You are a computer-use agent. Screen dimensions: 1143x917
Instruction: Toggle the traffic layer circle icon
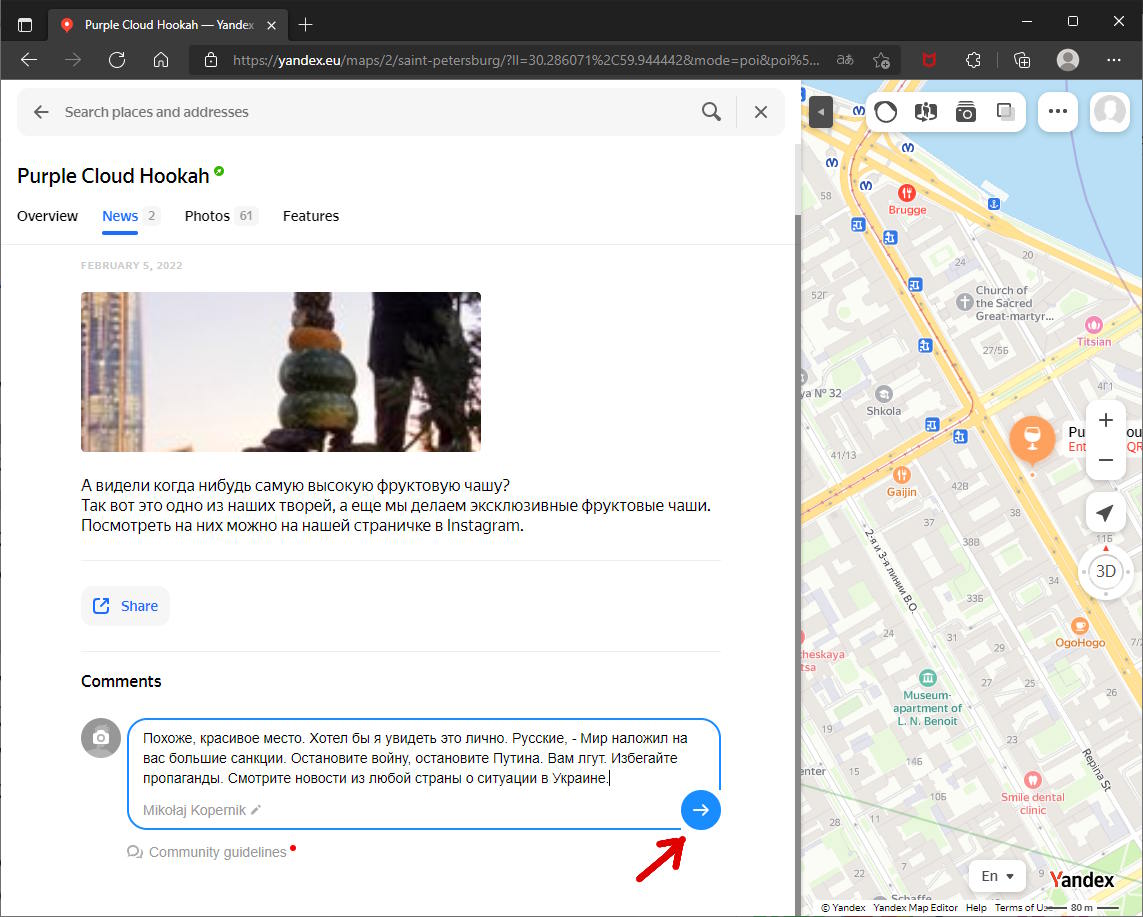pyautogui.click(x=886, y=112)
